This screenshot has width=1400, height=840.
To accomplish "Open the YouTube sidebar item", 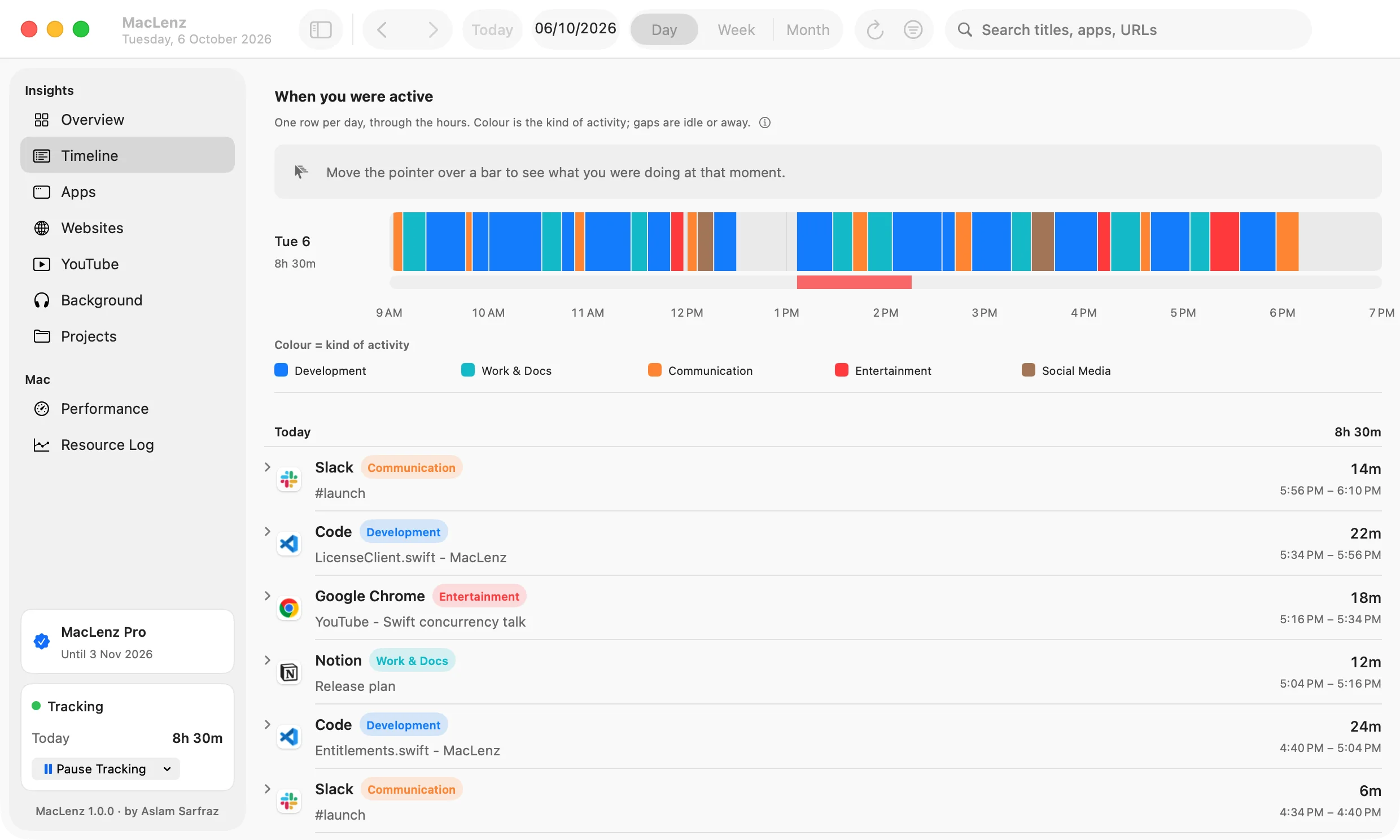I will (x=128, y=264).
